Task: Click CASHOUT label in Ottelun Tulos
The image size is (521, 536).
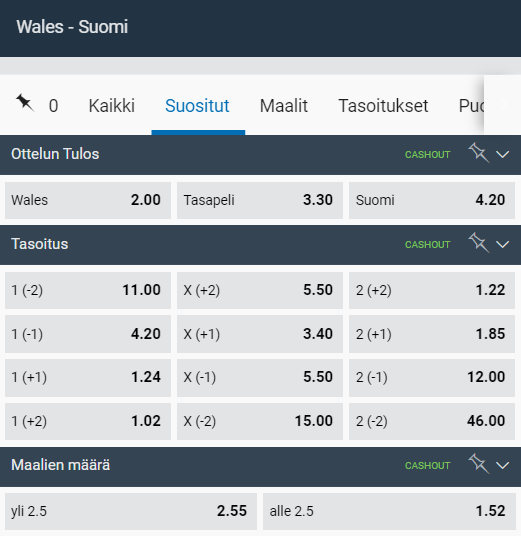Action: (x=427, y=155)
